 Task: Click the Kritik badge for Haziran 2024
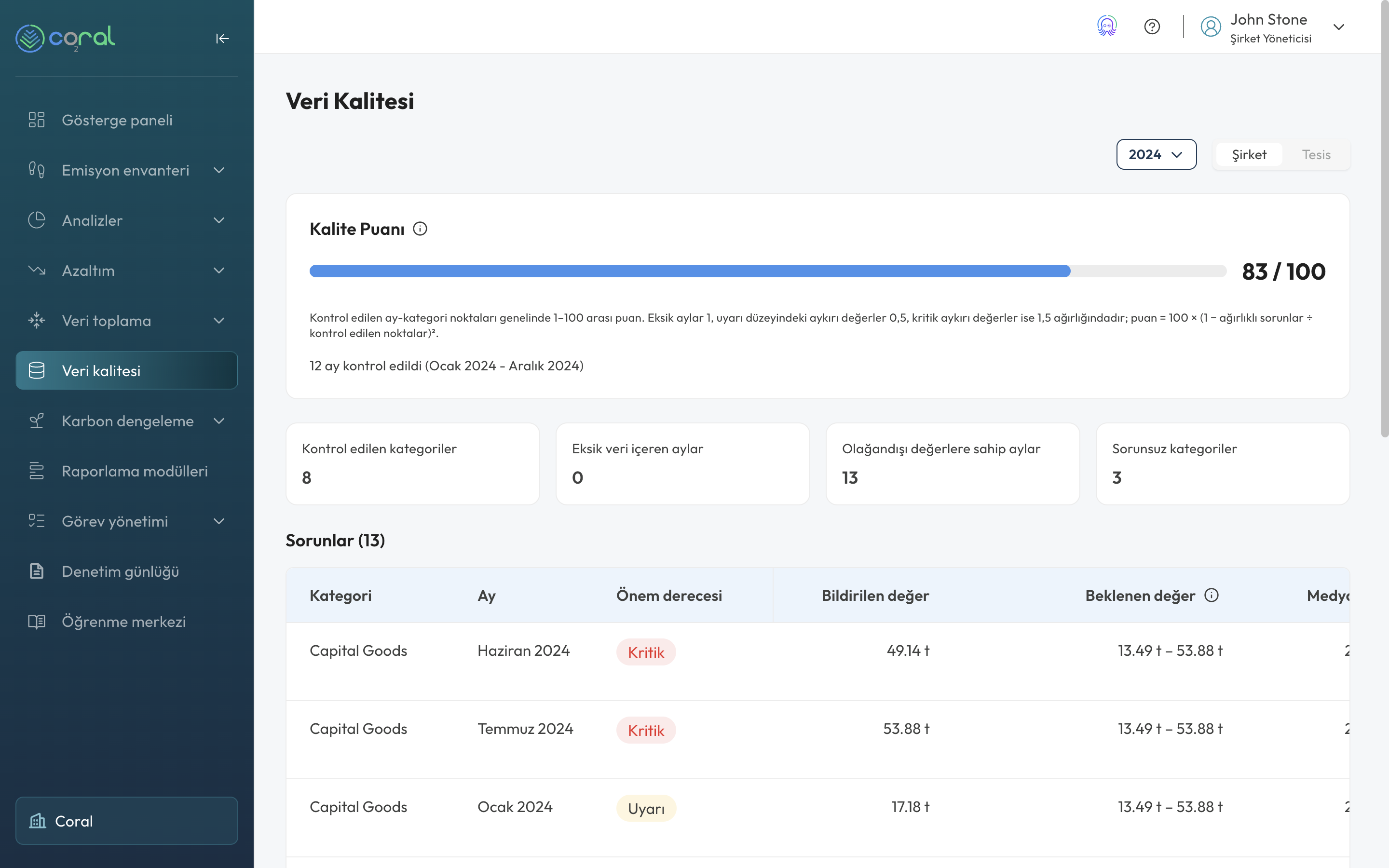(646, 652)
